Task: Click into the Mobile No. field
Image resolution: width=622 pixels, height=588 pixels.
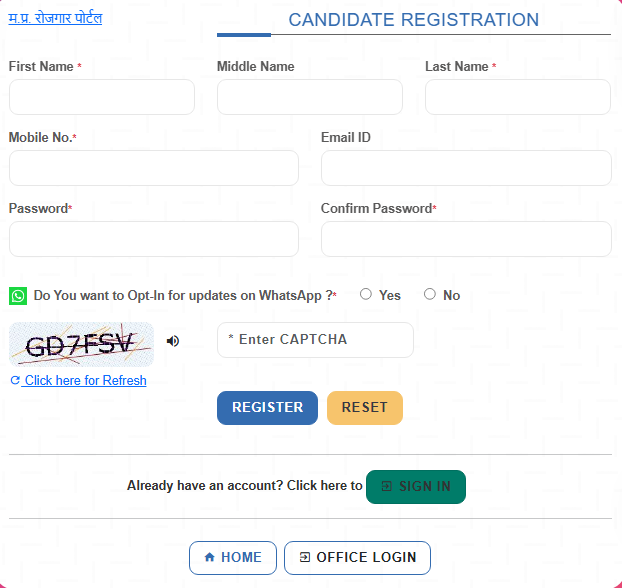Action: (x=153, y=168)
